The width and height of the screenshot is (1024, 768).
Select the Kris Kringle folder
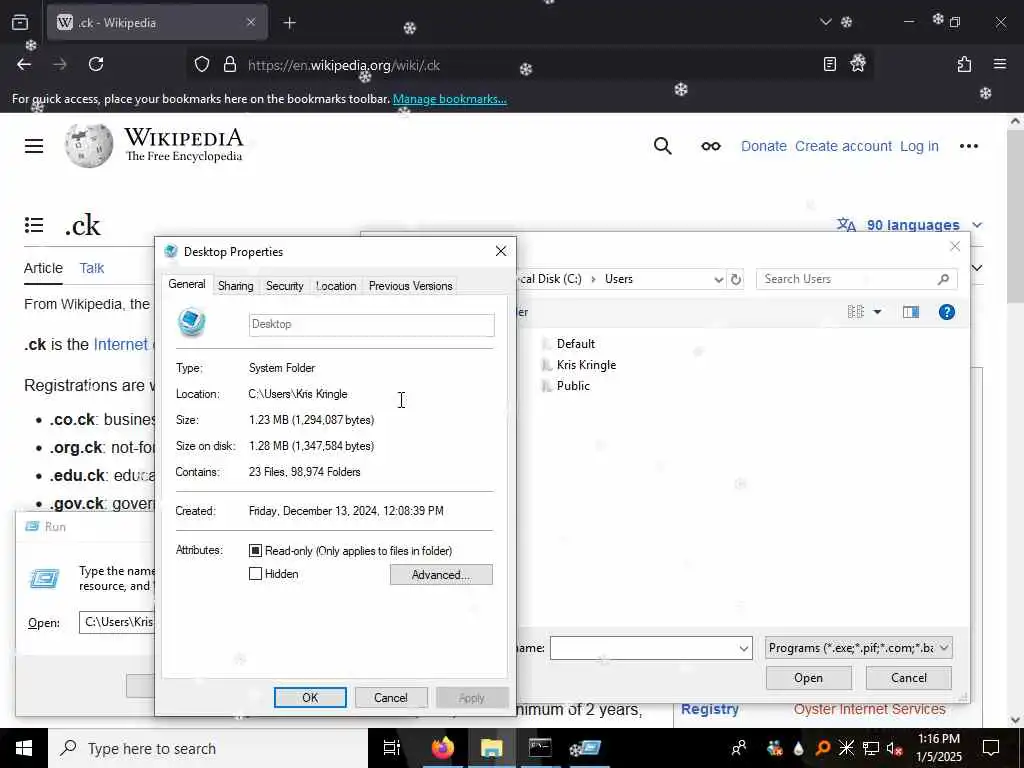579,365
